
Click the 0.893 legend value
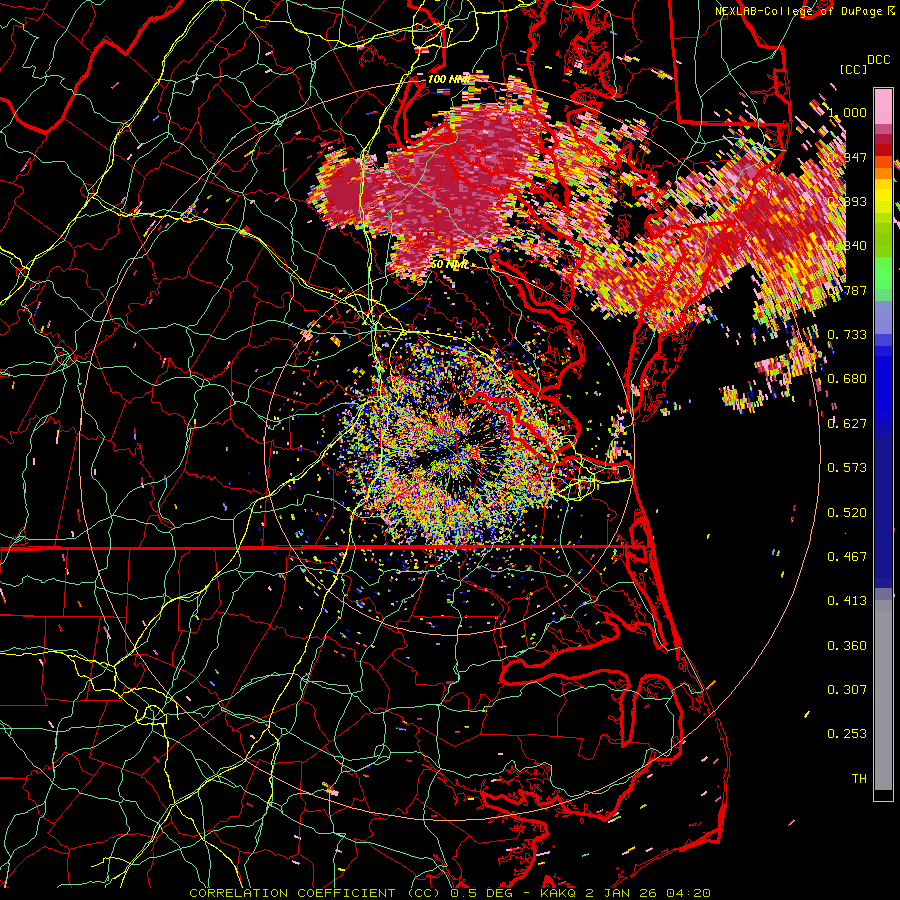click(x=847, y=201)
